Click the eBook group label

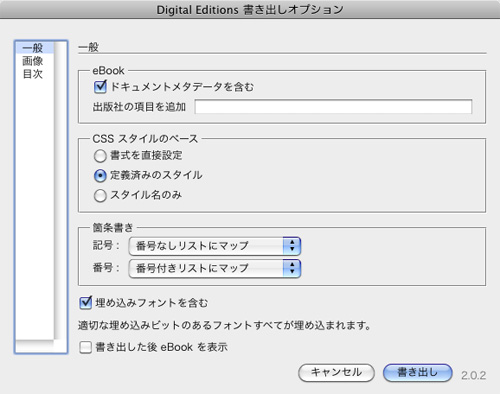(x=108, y=71)
